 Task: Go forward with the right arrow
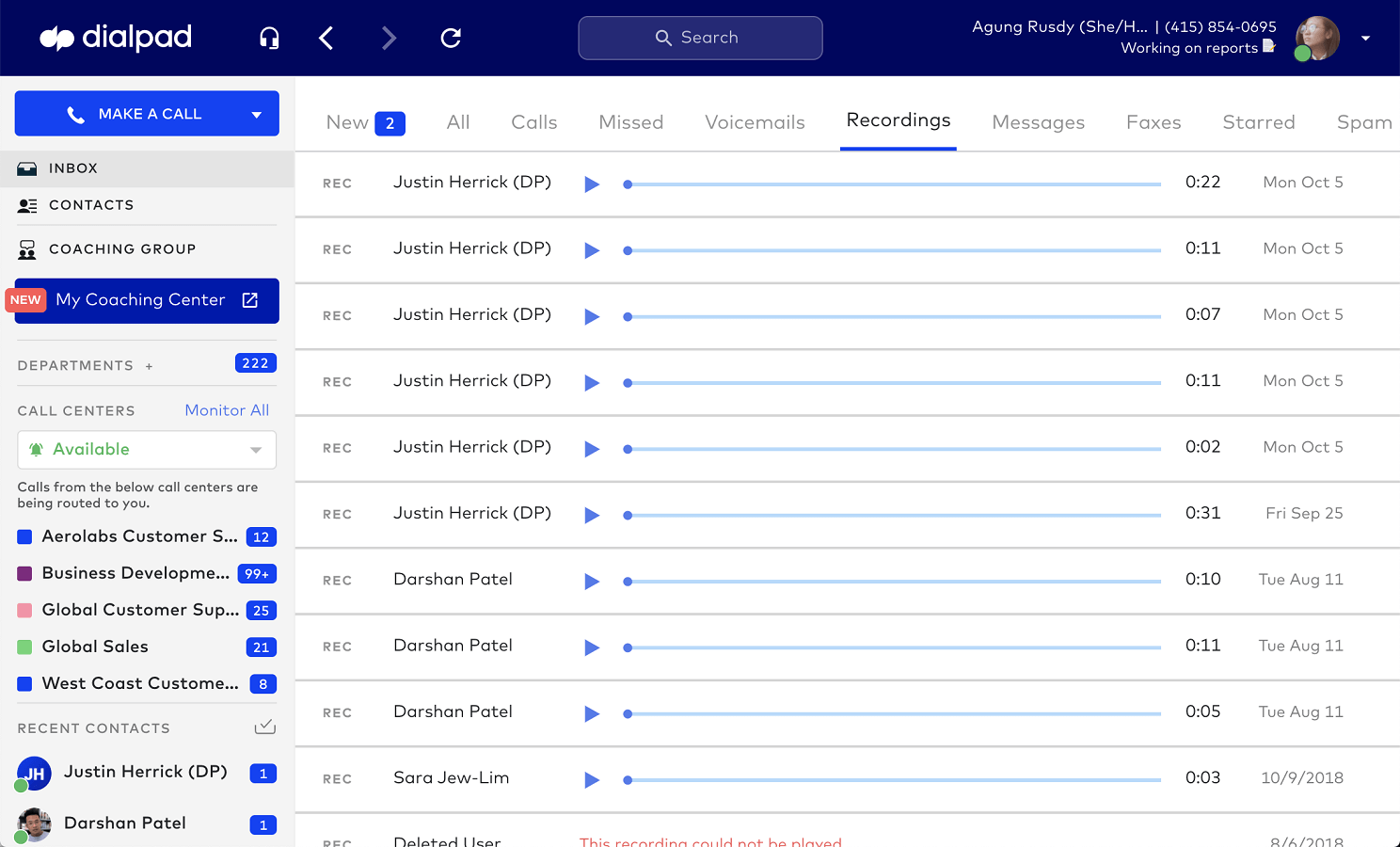pyautogui.click(x=389, y=38)
